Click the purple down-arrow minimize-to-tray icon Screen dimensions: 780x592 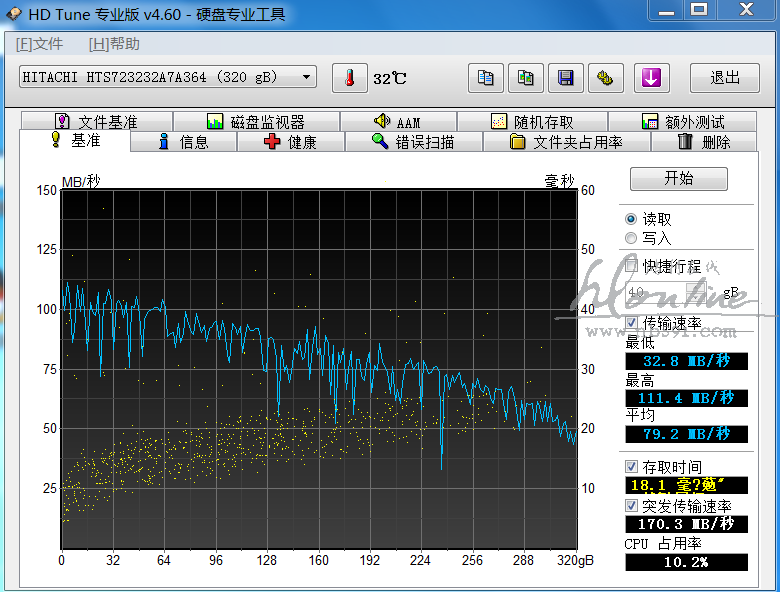[651, 78]
